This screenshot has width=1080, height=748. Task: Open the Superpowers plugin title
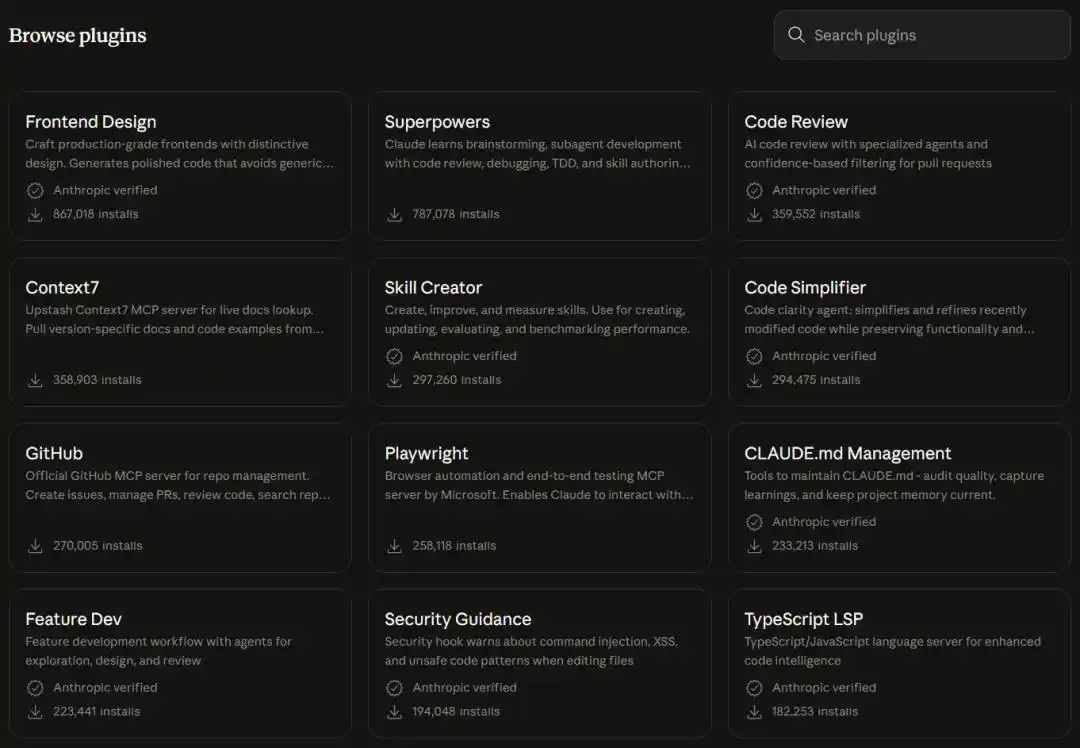pos(437,122)
